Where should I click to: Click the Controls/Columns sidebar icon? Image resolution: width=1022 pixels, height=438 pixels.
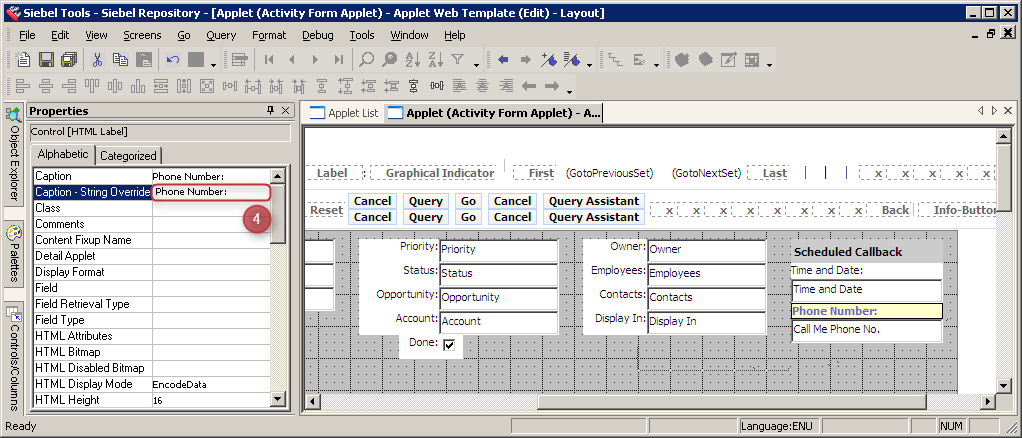click(13, 315)
